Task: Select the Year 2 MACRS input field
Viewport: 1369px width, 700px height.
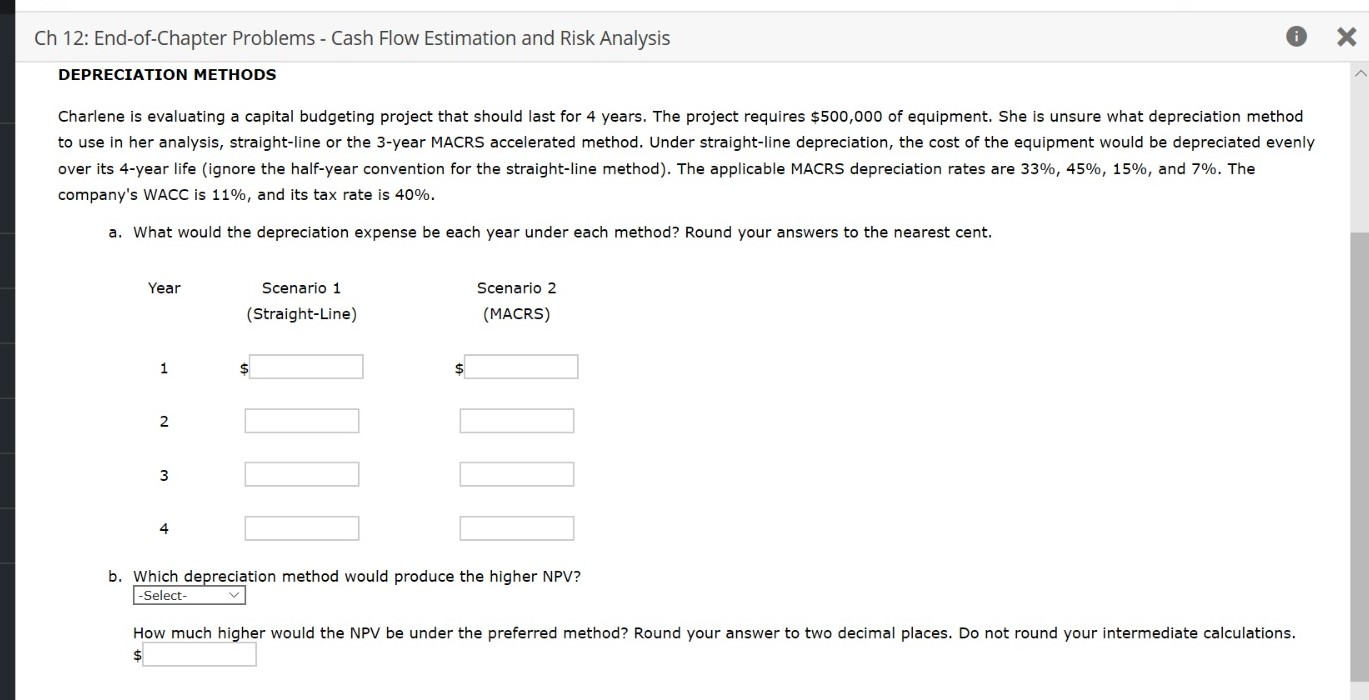Action: point(516,420)
